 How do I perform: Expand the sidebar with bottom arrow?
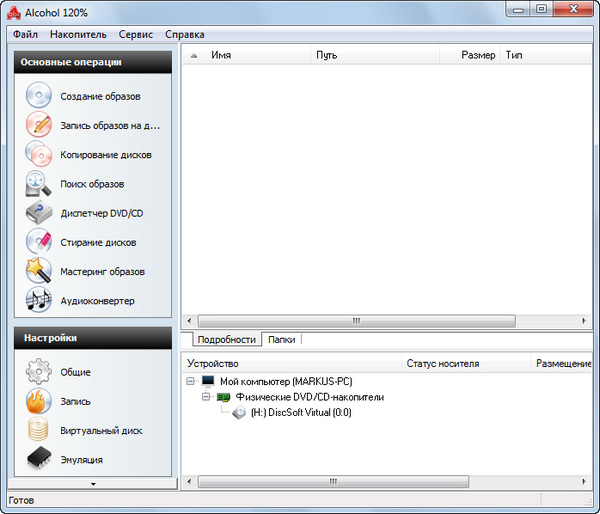click(x=93, y=483)
